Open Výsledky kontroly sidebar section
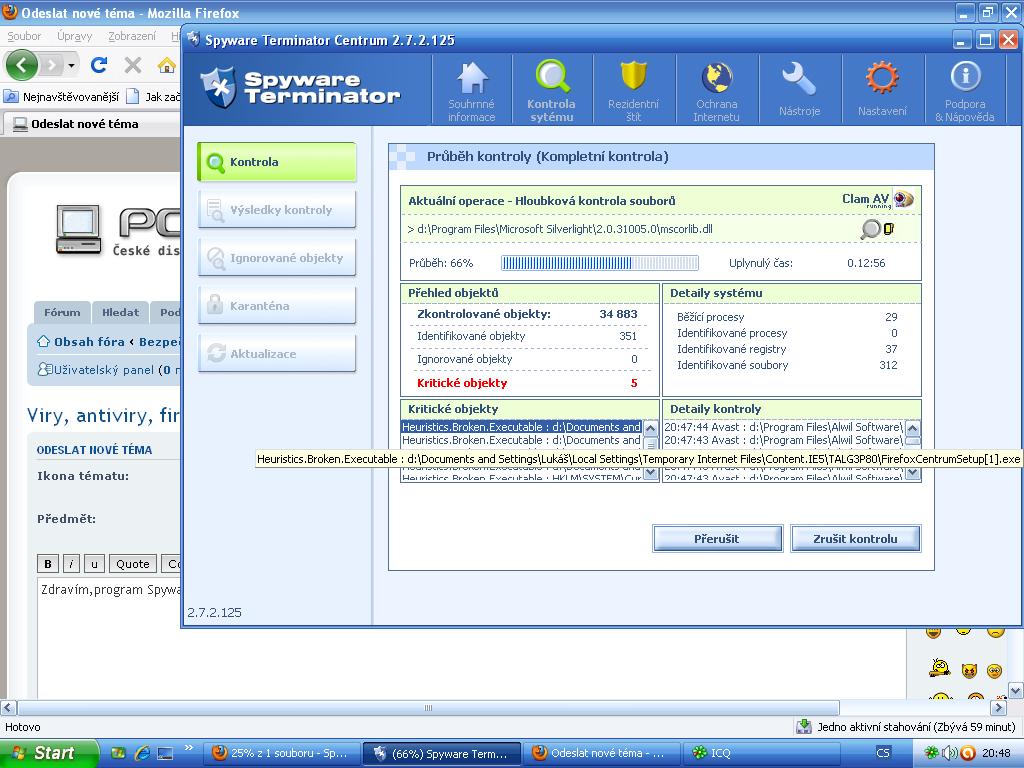1024x768 pixels. tap(277, 210)
